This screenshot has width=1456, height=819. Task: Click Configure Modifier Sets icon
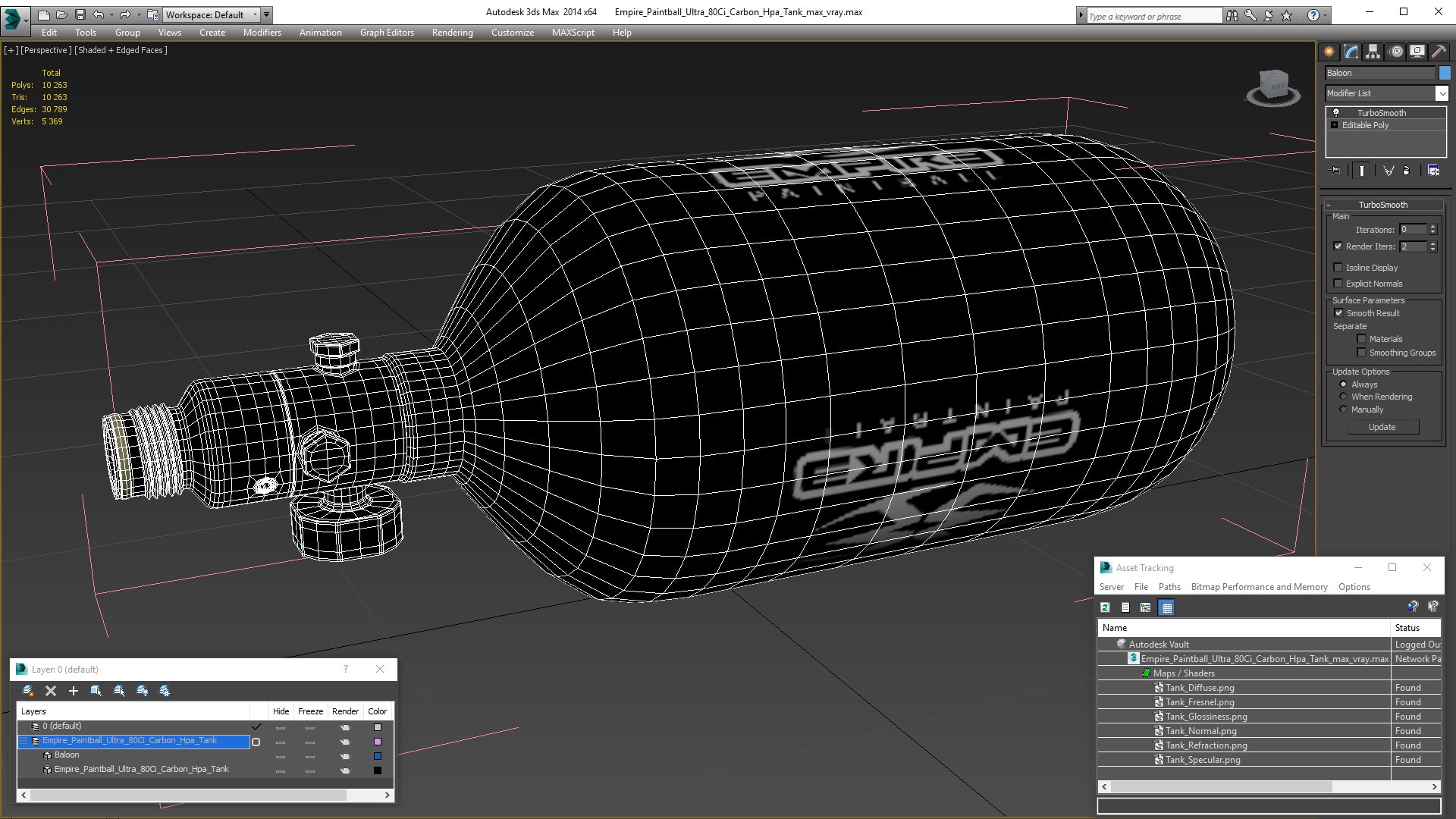[1433, 171]
